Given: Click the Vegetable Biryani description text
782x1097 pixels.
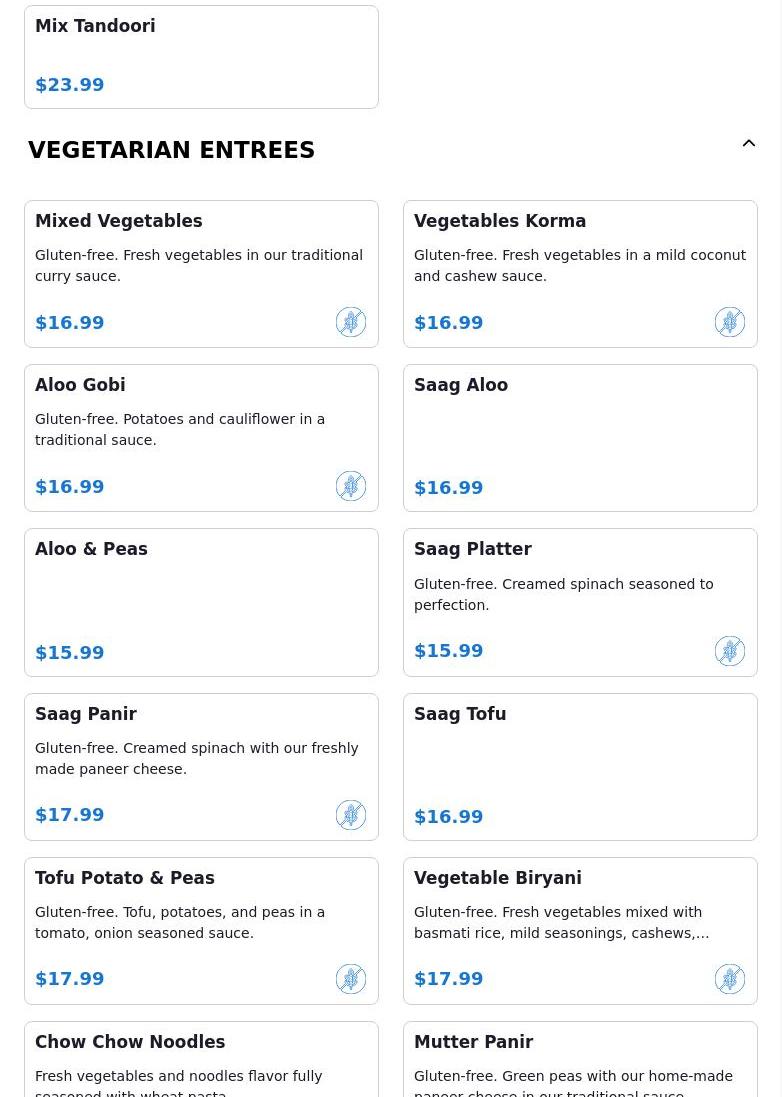Looking at the screenshot, I should click(561, 922).
